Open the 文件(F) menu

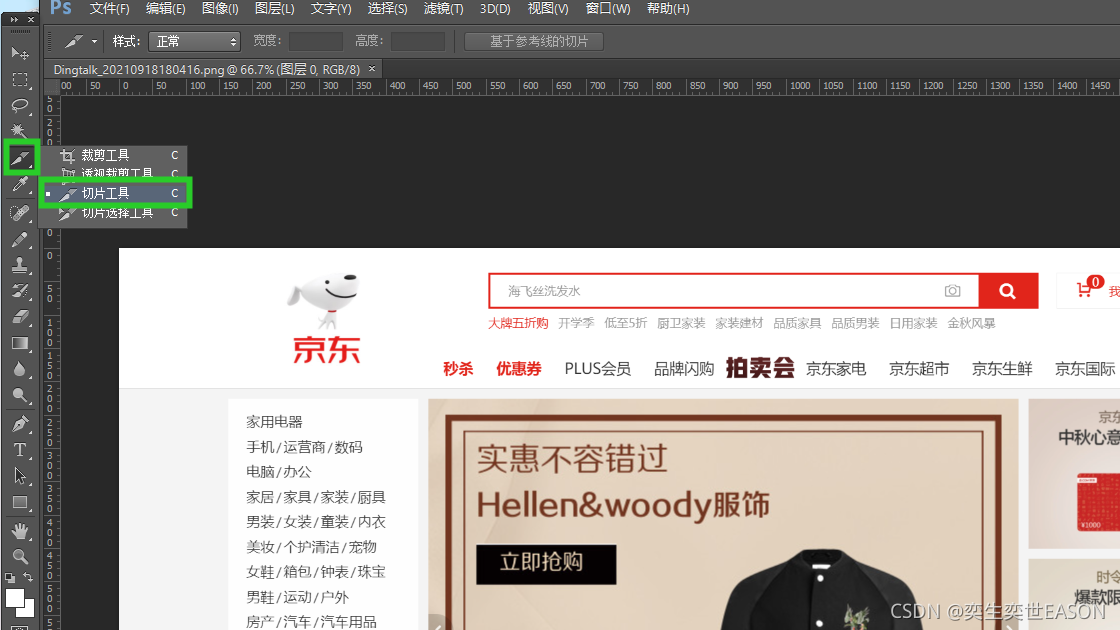point(109,9)
